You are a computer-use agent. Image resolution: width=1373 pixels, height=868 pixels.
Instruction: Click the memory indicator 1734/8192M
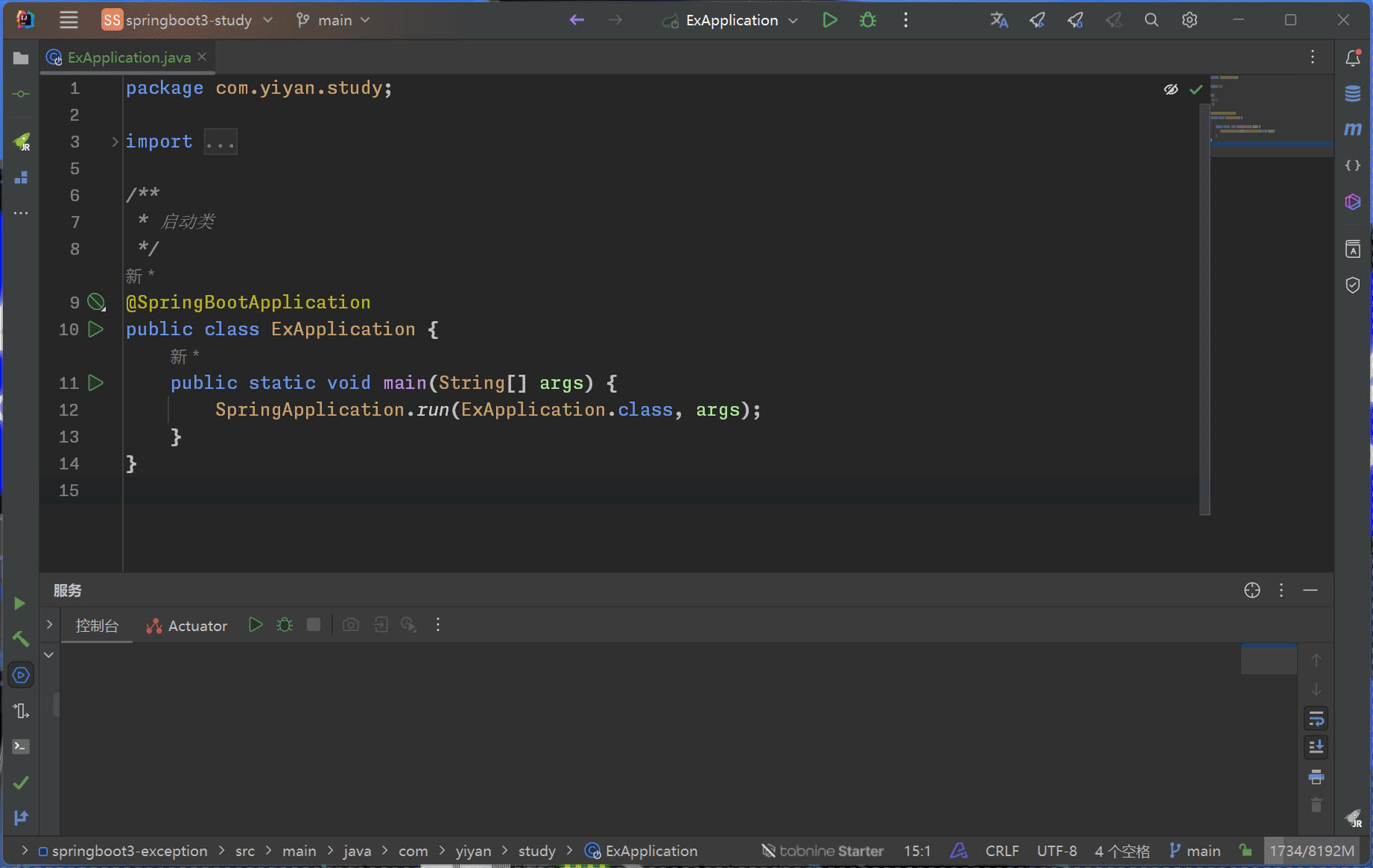pyautogui.click(x=1312, y=851)
